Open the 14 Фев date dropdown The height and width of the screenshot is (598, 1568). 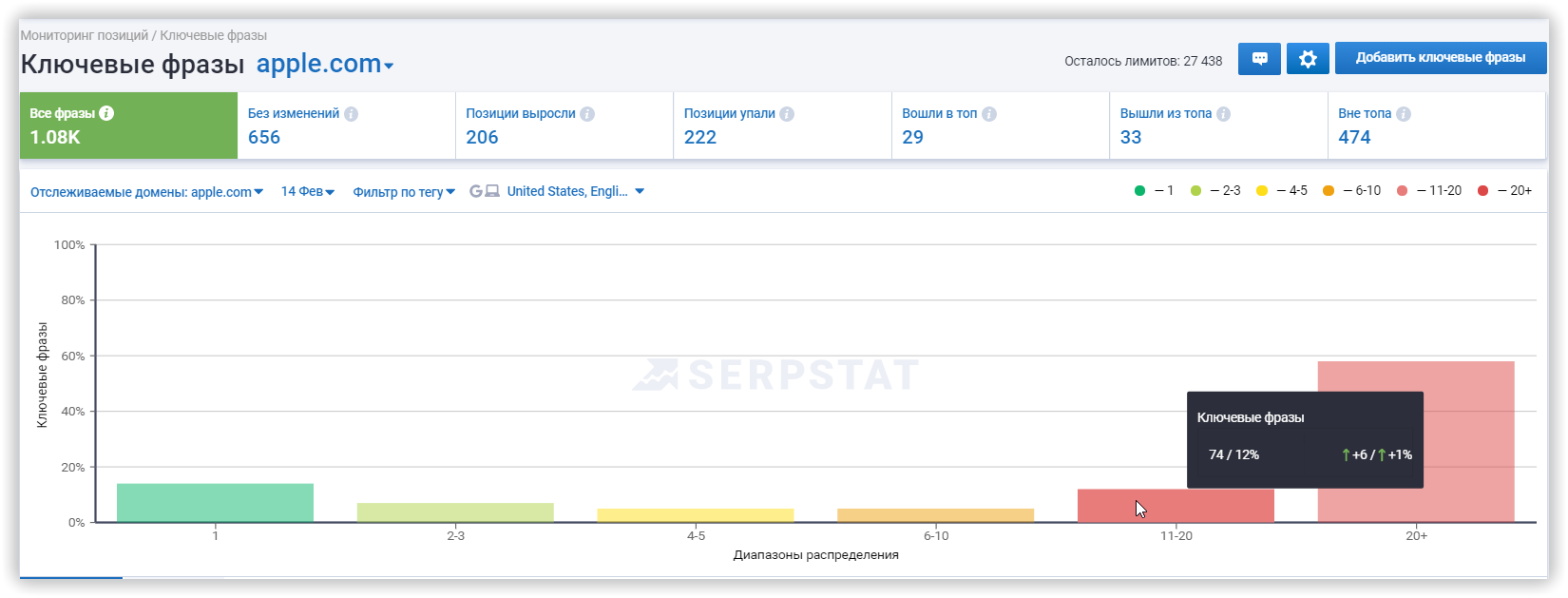[308, 192]
